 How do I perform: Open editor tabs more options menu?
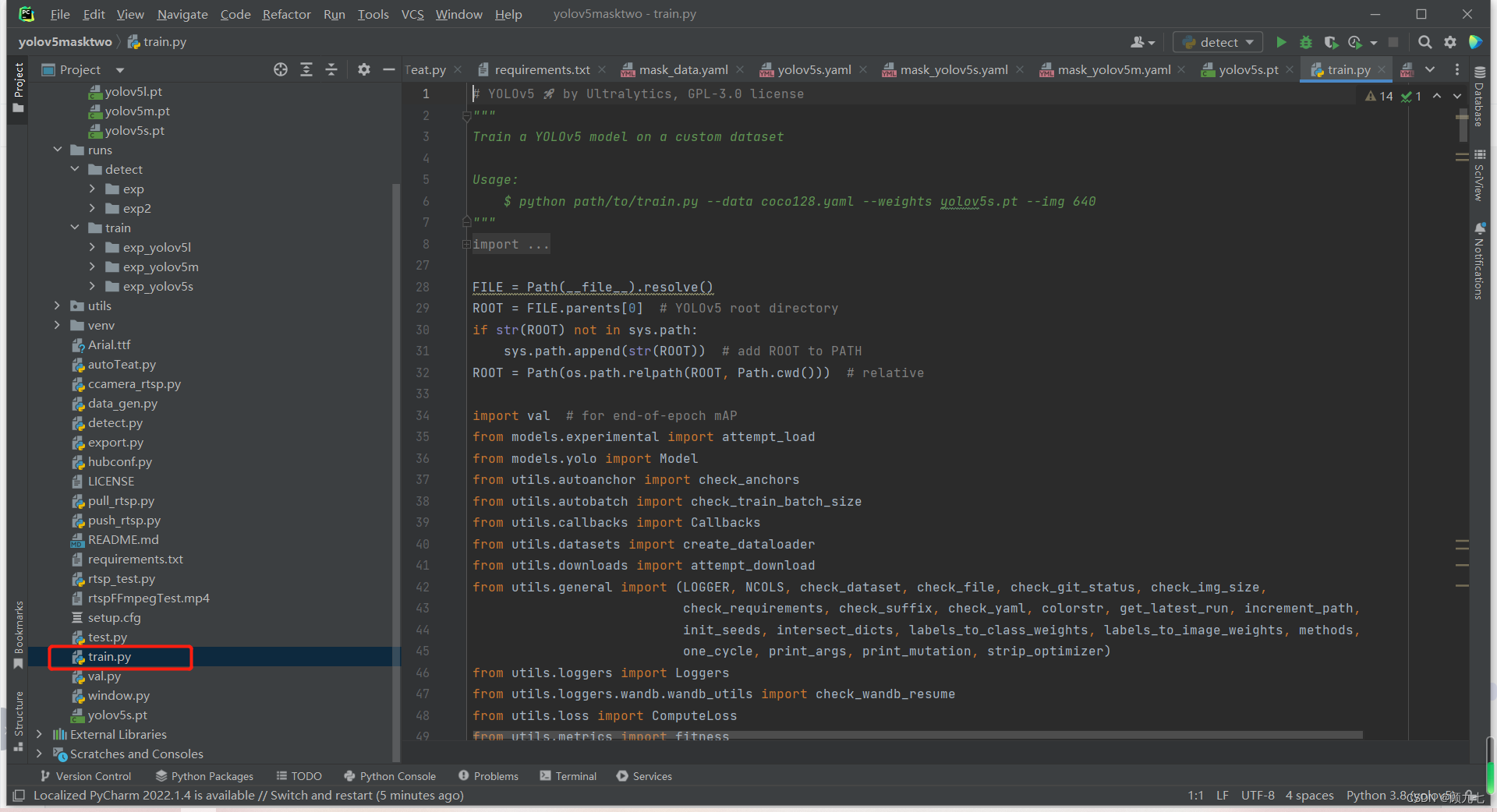tap(1456, 69)
